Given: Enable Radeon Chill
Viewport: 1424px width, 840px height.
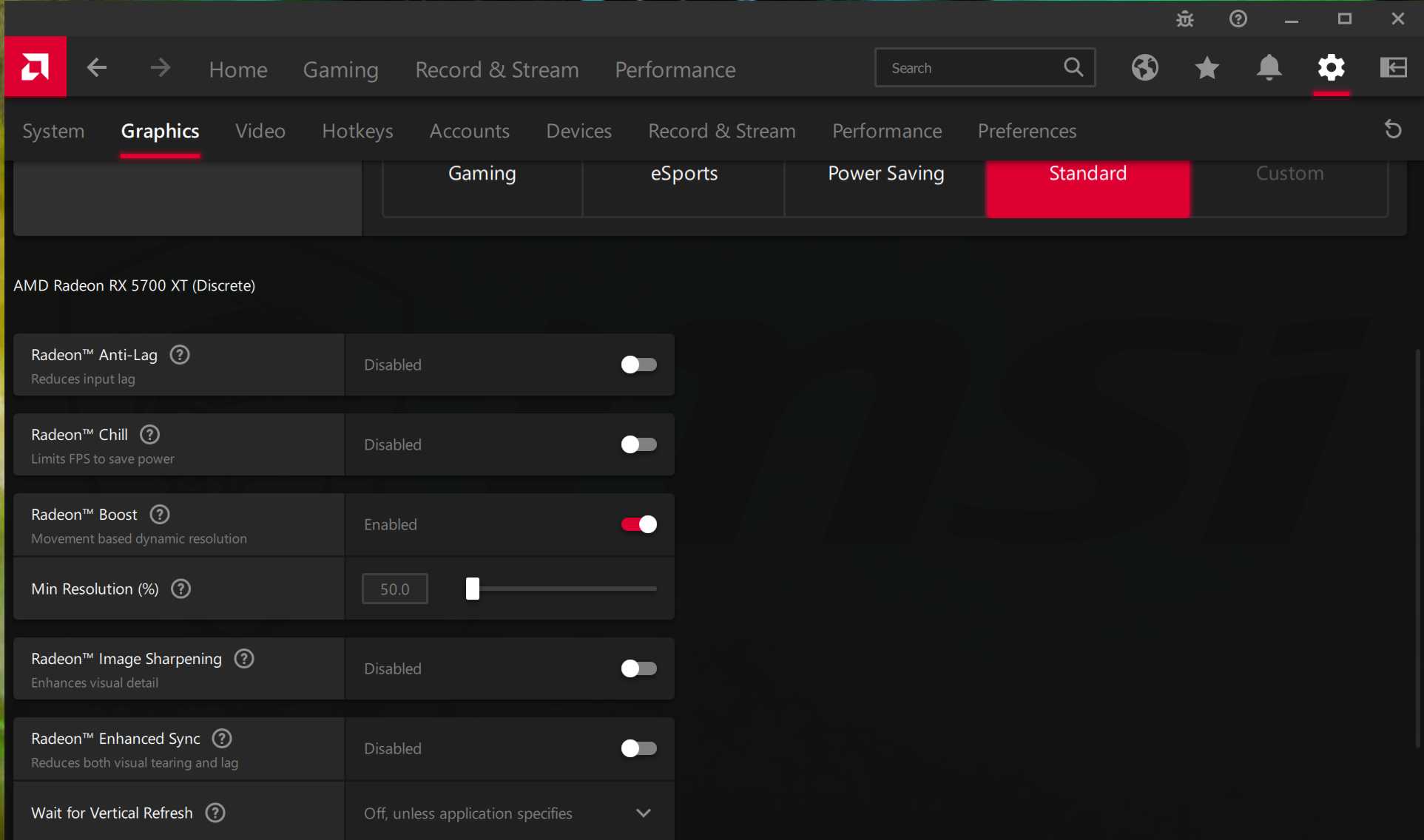Looking at the screenshot, I should [638, 444].
